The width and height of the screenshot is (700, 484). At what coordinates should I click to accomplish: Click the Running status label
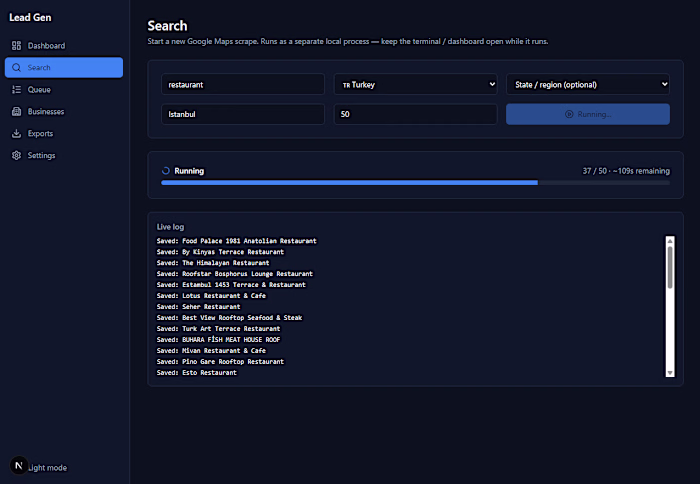coord(189,171)
